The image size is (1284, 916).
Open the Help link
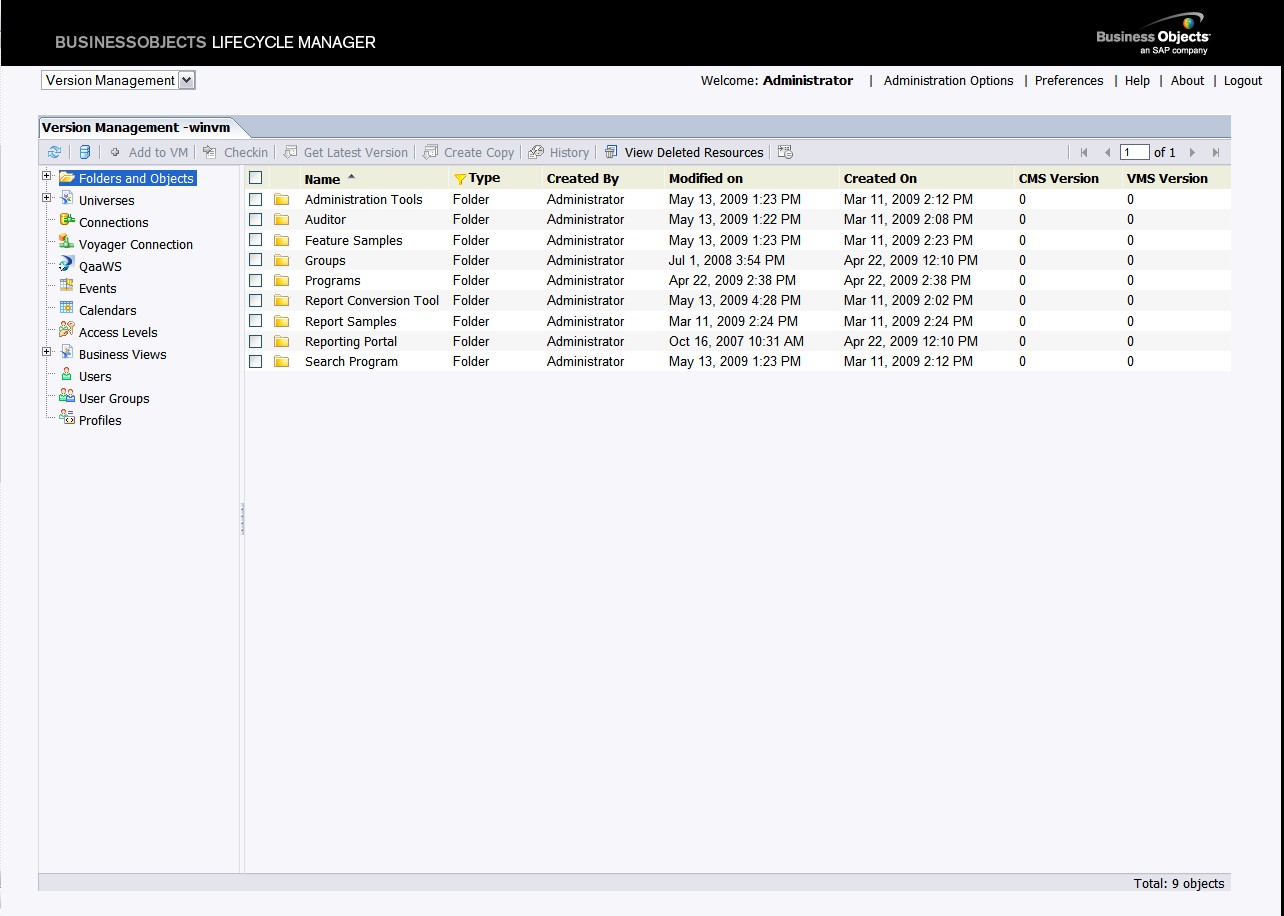tap(1137, 81)
